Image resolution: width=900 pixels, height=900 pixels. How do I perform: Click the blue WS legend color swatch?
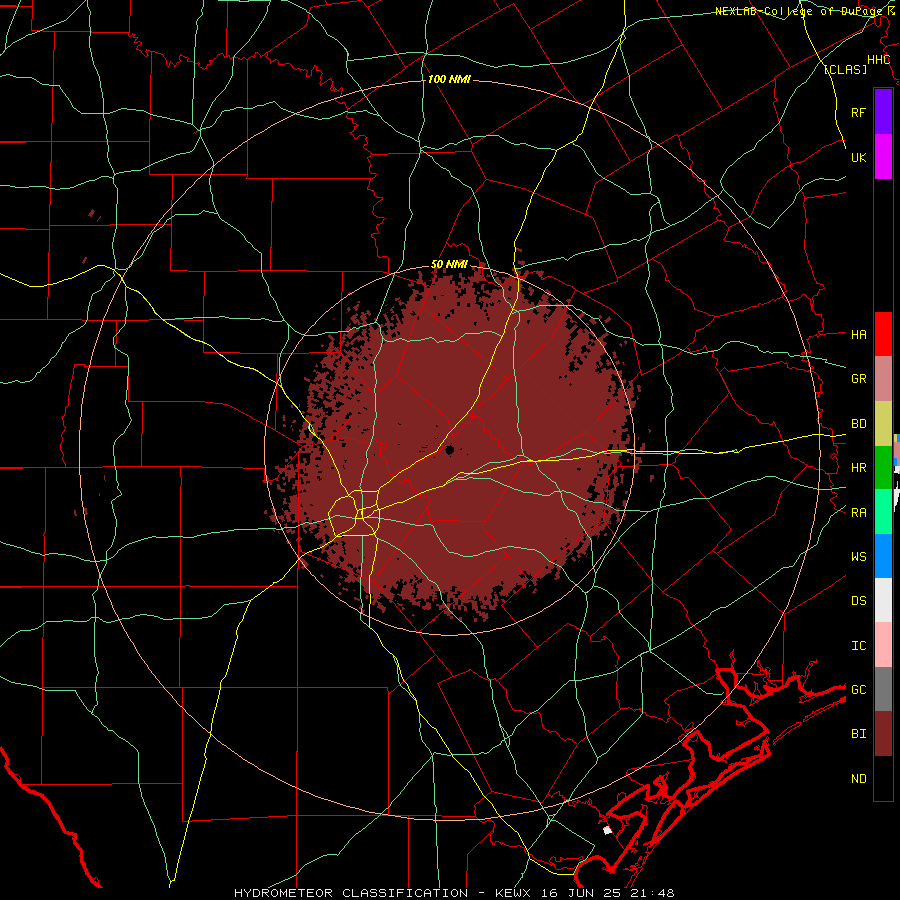[883, 556]
